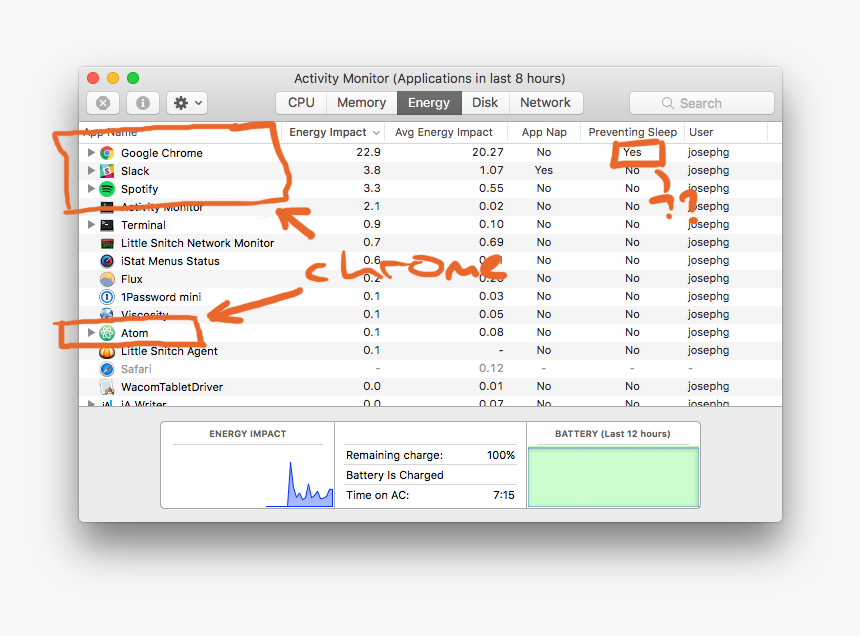Select the WacomTabletDriver row
860x636 pixels.
(x=430, y=387)
